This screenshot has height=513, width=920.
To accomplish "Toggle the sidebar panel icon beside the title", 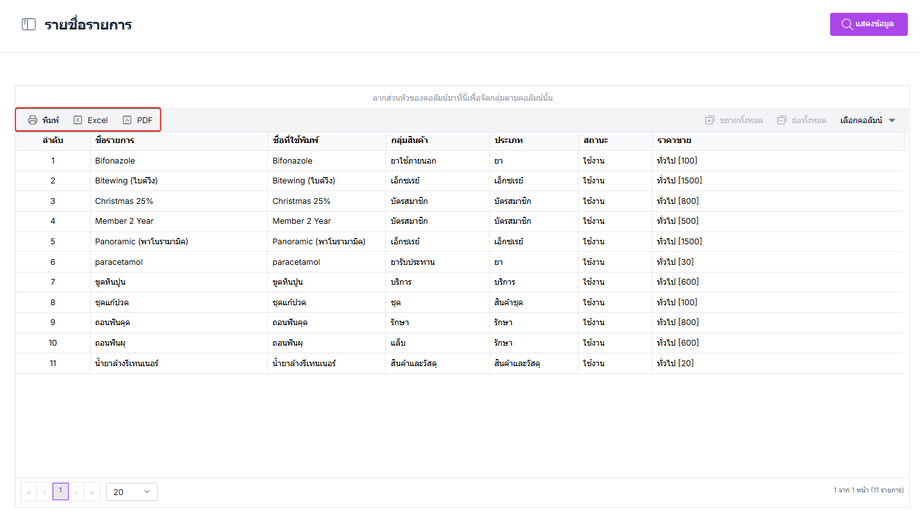I will click(29, 24).
